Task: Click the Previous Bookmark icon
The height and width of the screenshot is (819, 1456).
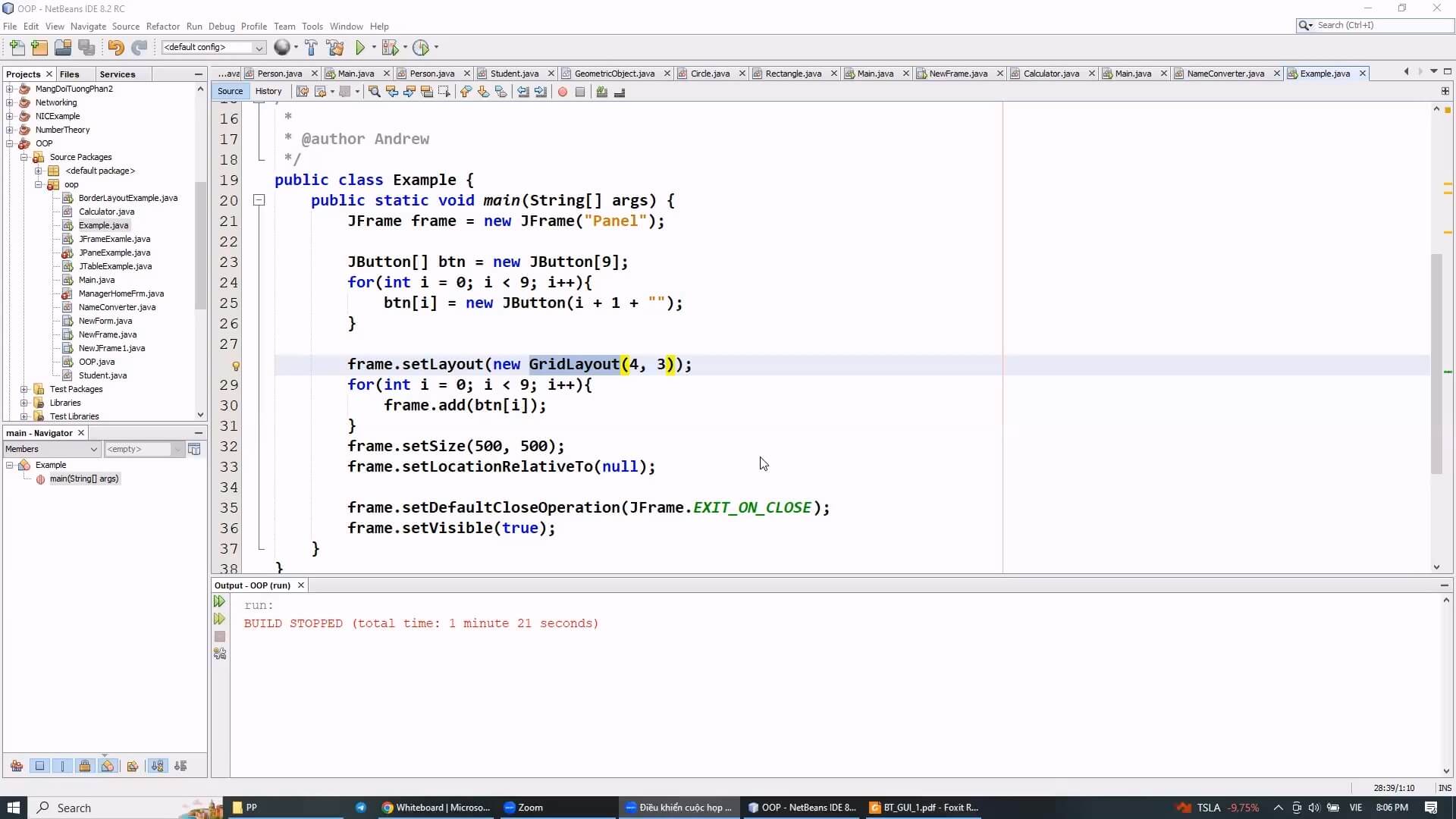Action: [466, 92]
